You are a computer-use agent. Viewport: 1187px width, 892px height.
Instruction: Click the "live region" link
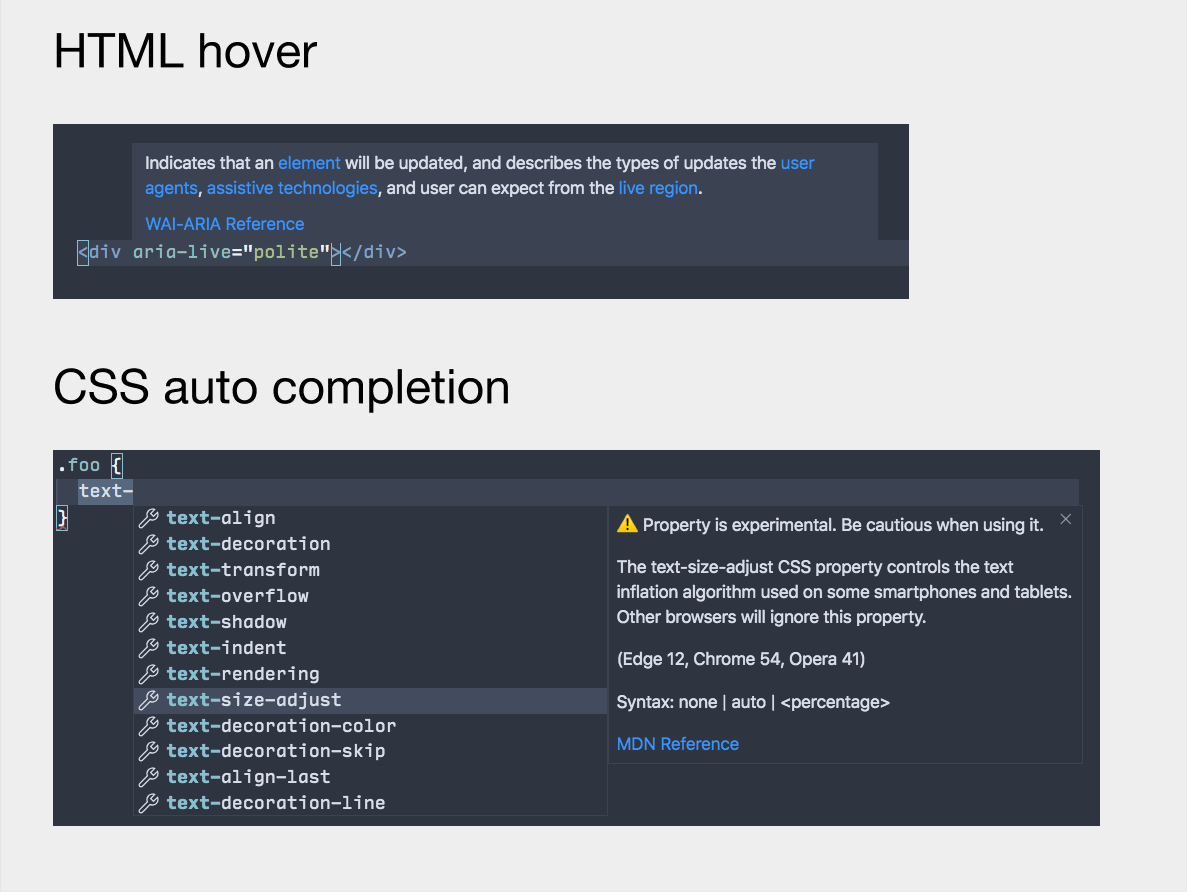click(657, 188)
